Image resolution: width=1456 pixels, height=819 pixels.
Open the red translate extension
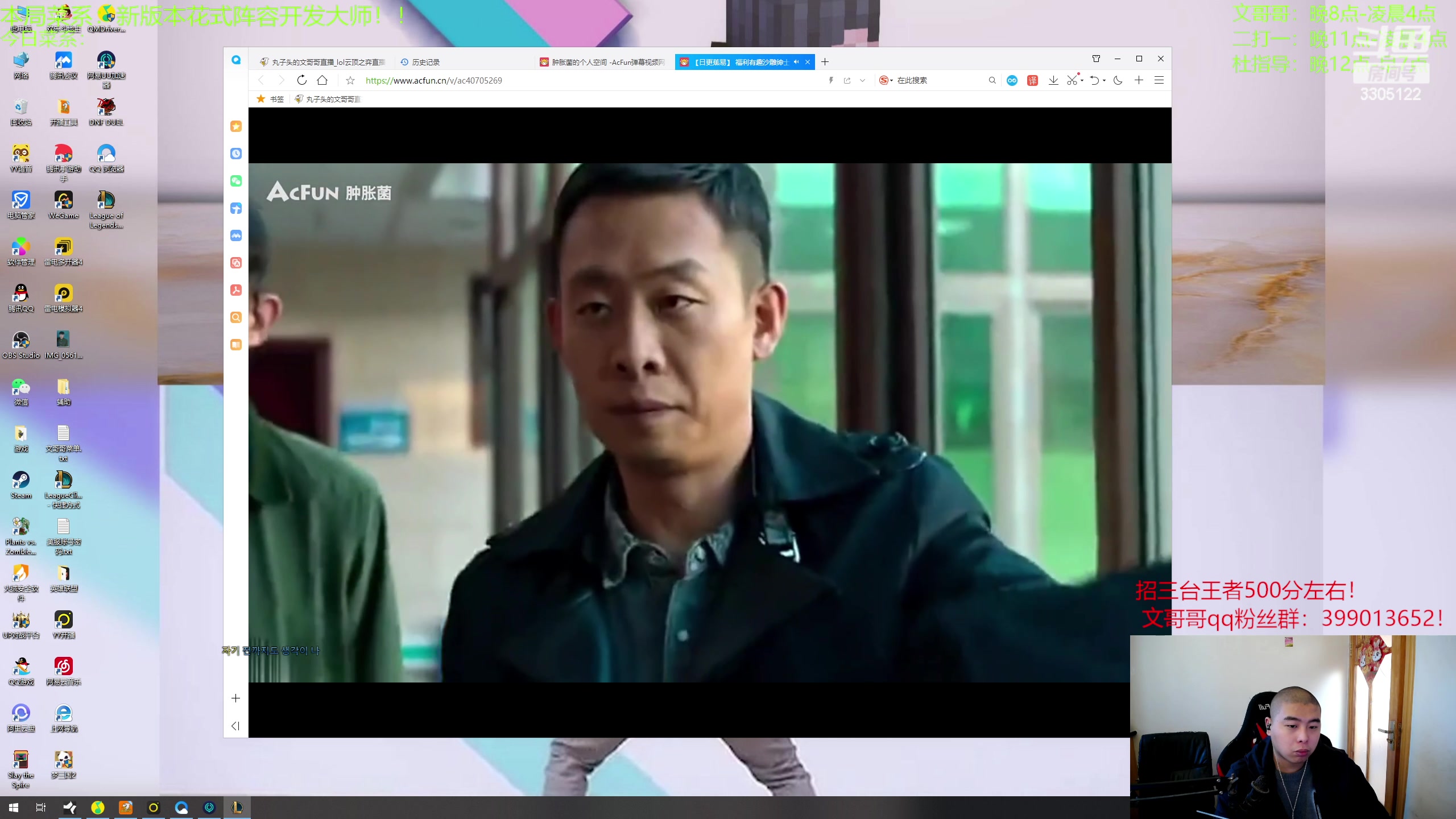click(1032, 80)
